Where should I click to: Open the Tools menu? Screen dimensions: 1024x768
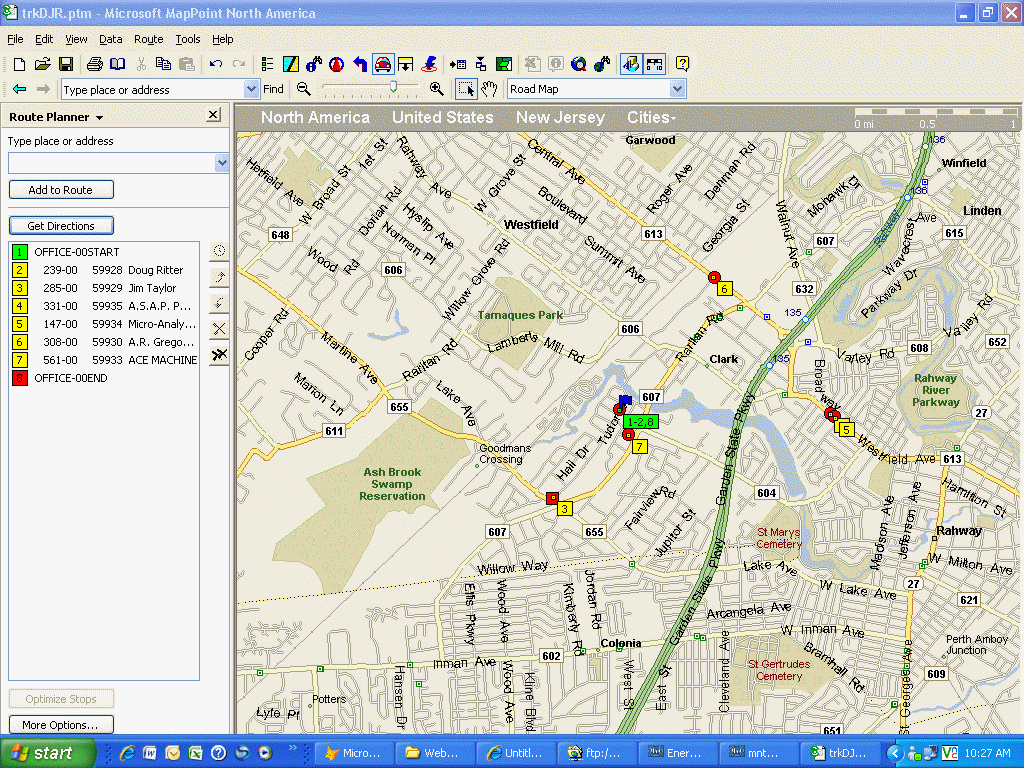point(187,39)
